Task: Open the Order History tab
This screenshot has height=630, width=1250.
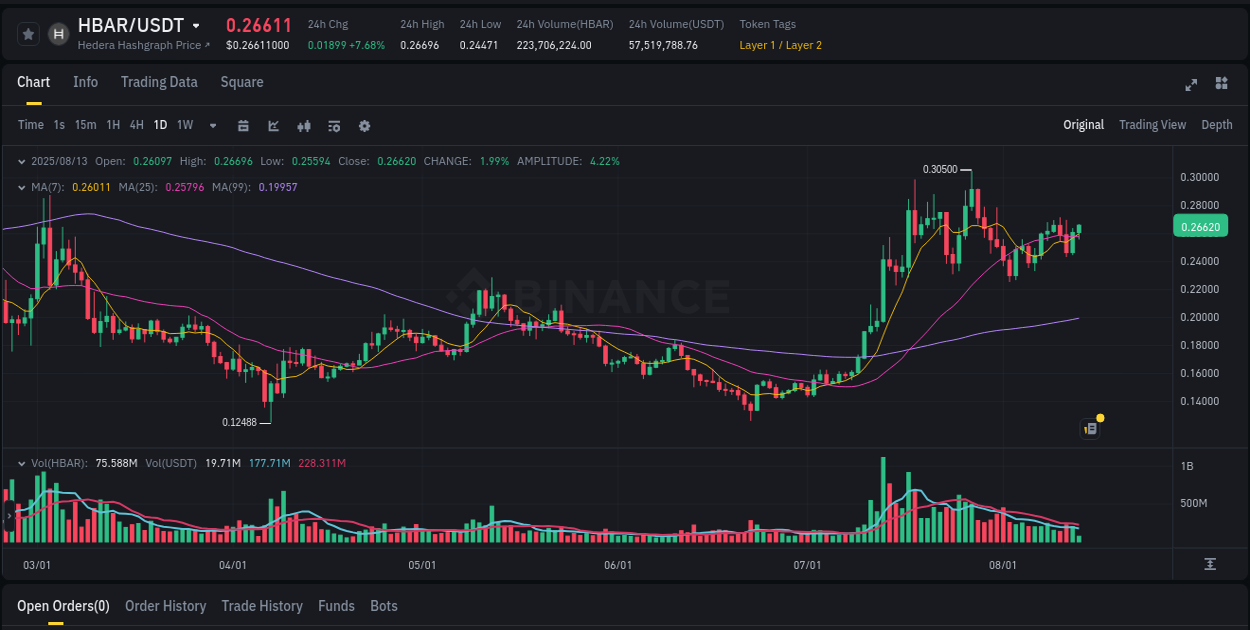Action: tap(166, 606)
